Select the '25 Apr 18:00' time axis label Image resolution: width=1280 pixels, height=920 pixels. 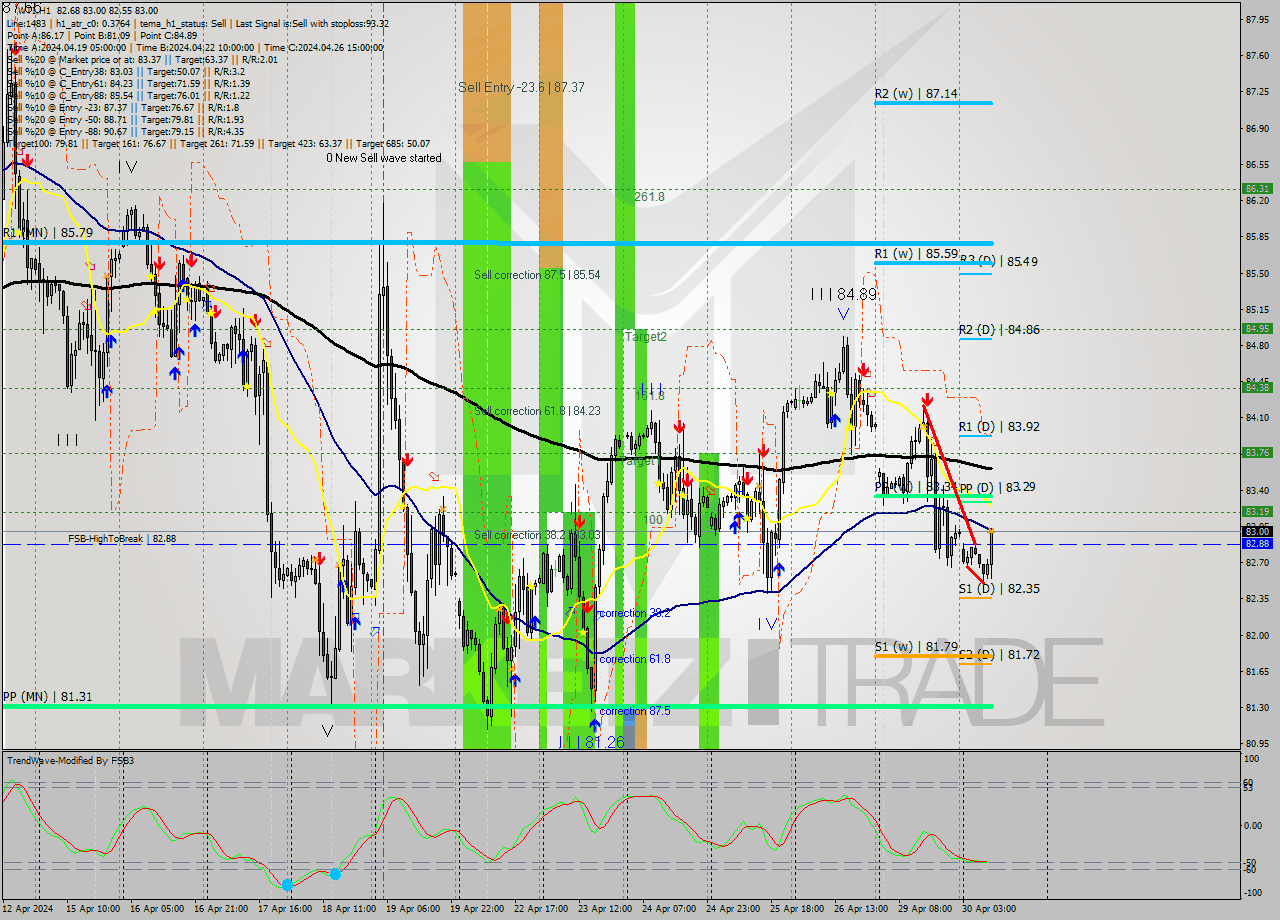[796, 909]
